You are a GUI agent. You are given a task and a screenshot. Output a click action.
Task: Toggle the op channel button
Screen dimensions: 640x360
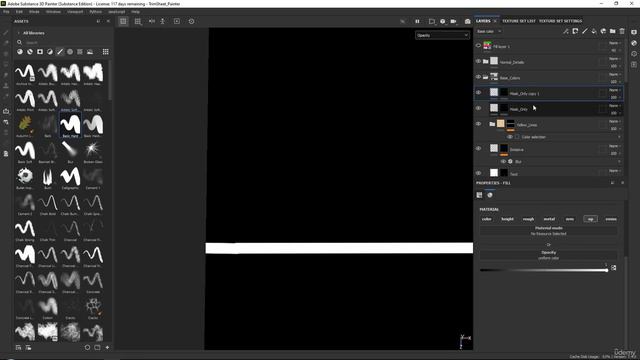[x=591, y=219]
